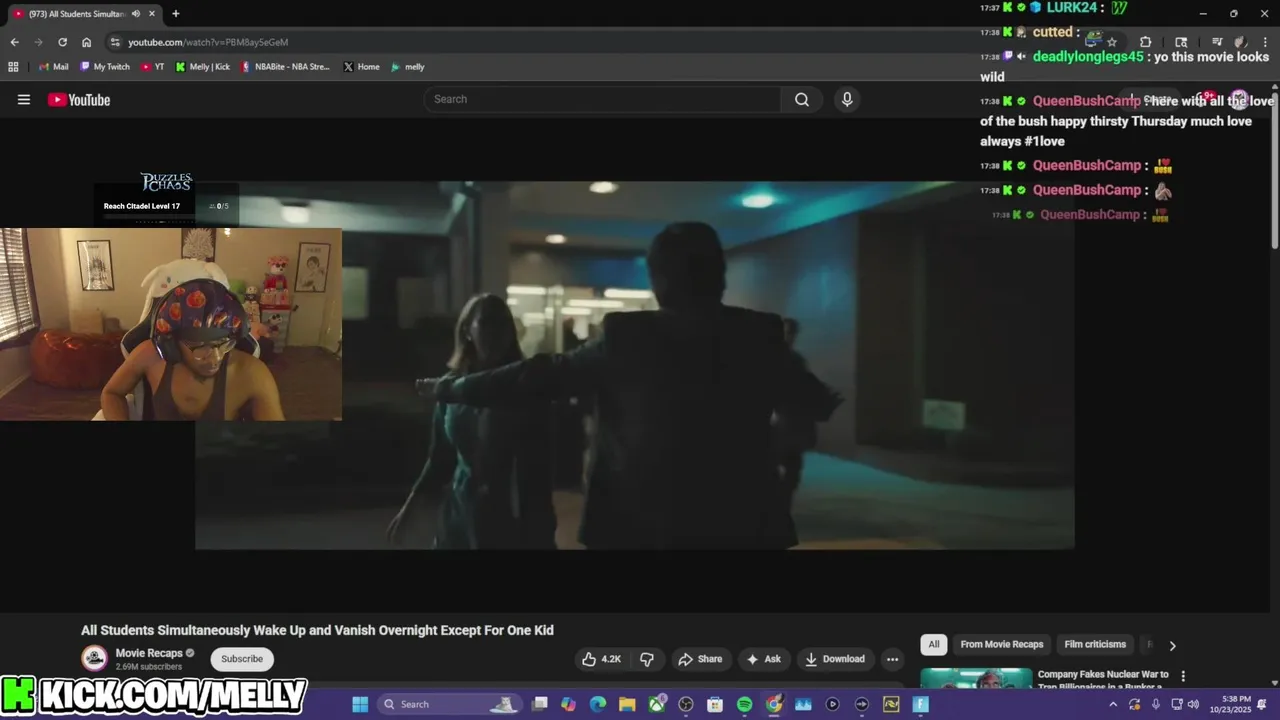This screenshot has width=1280, height=720.
Task: Click the address bar showing youtube.com URL
Action: pyautogui.click(x=208, y=42)
